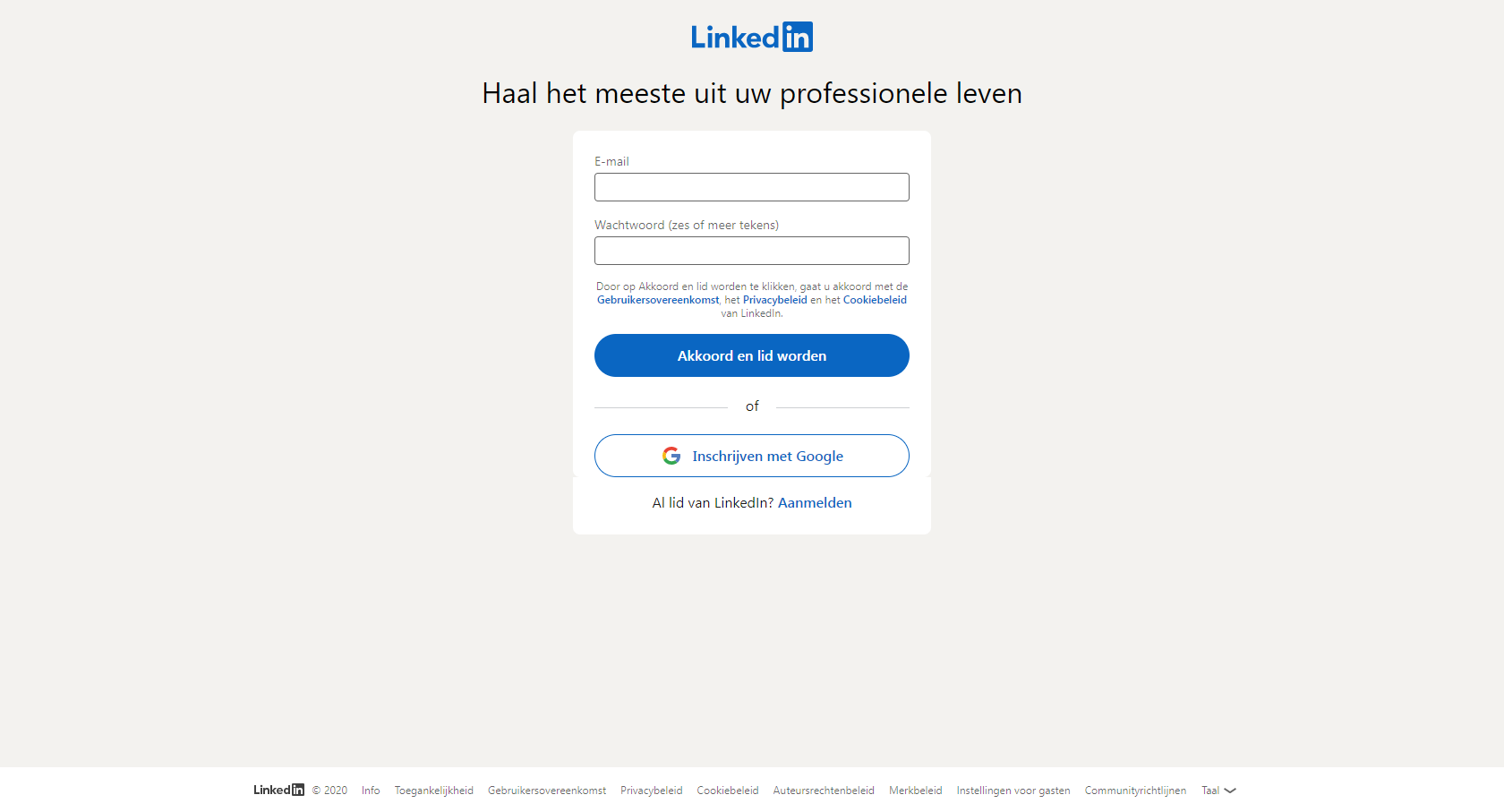
Task: Open the Communityrichtlijnen footer link
Action: [1135, 791]
